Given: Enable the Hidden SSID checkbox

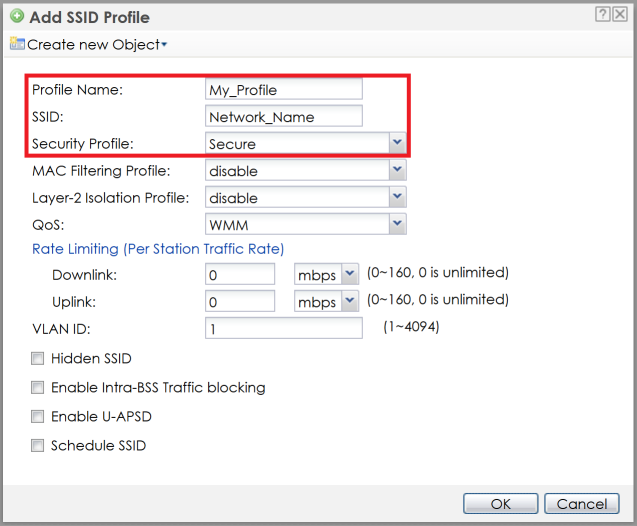Looking at the screenshot, I should [37, 359].
